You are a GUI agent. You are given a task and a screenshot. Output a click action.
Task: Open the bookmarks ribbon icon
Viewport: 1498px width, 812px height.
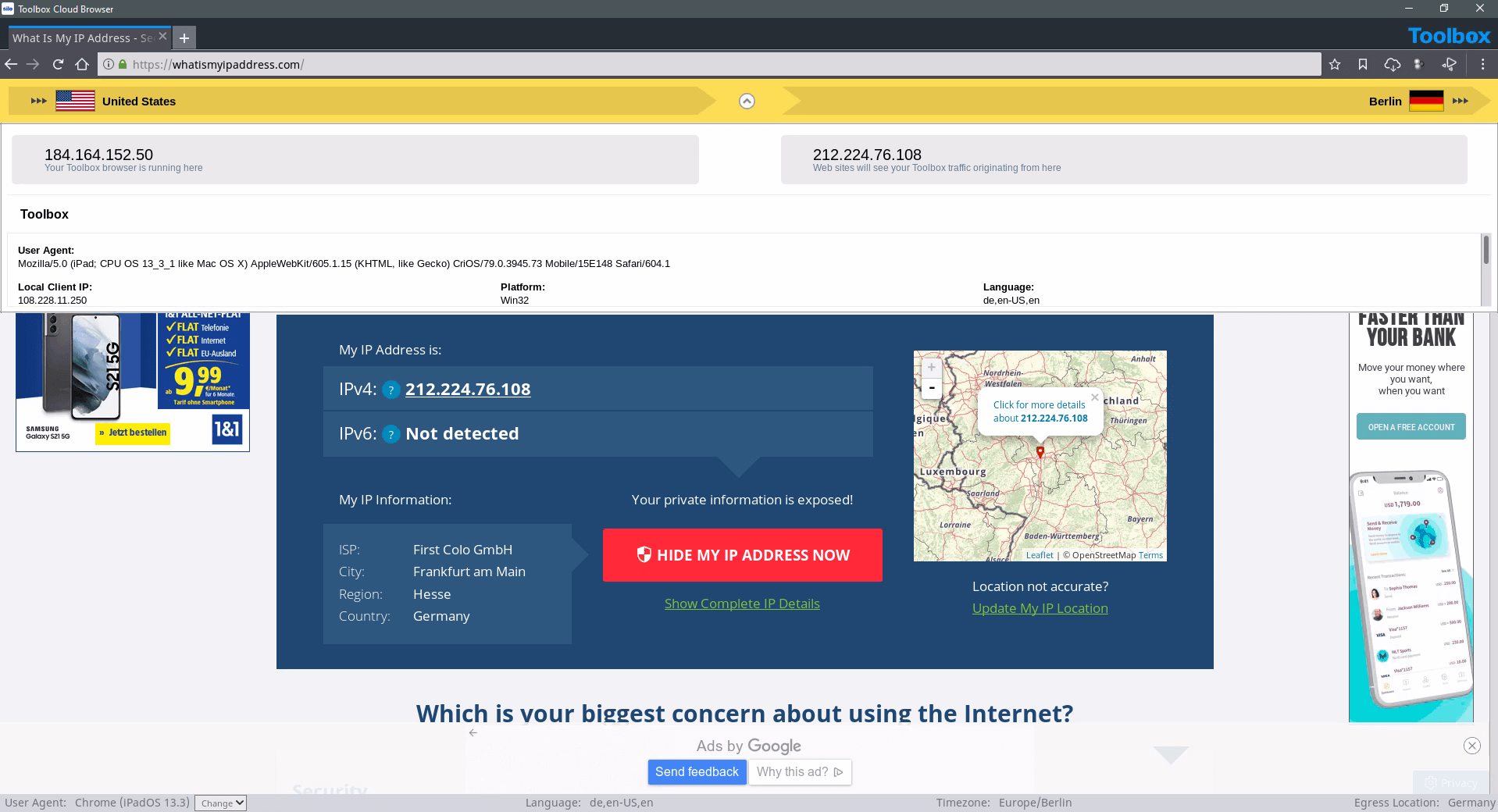click(x=1363, y=64)
